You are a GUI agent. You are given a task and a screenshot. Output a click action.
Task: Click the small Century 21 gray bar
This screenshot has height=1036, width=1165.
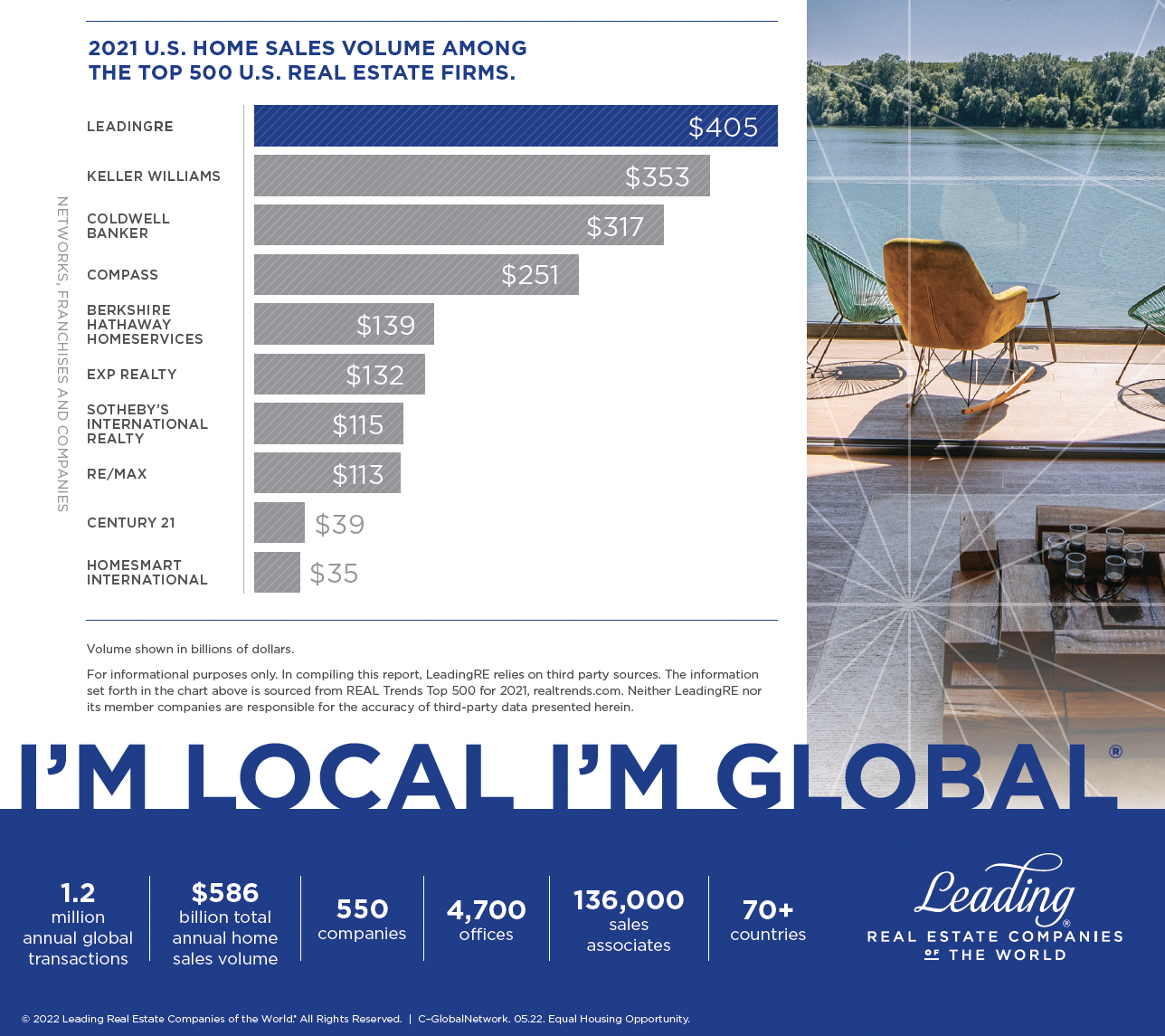279,523
